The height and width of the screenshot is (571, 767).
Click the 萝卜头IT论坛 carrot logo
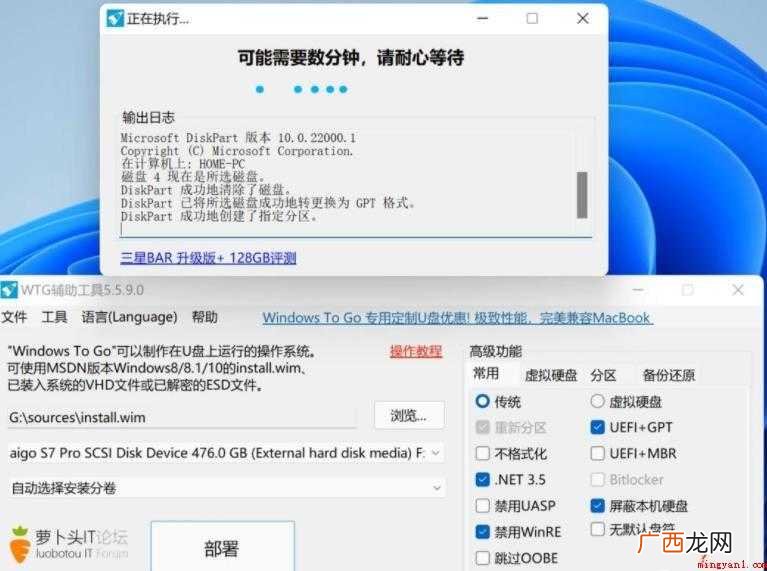[x=20, y=544]
